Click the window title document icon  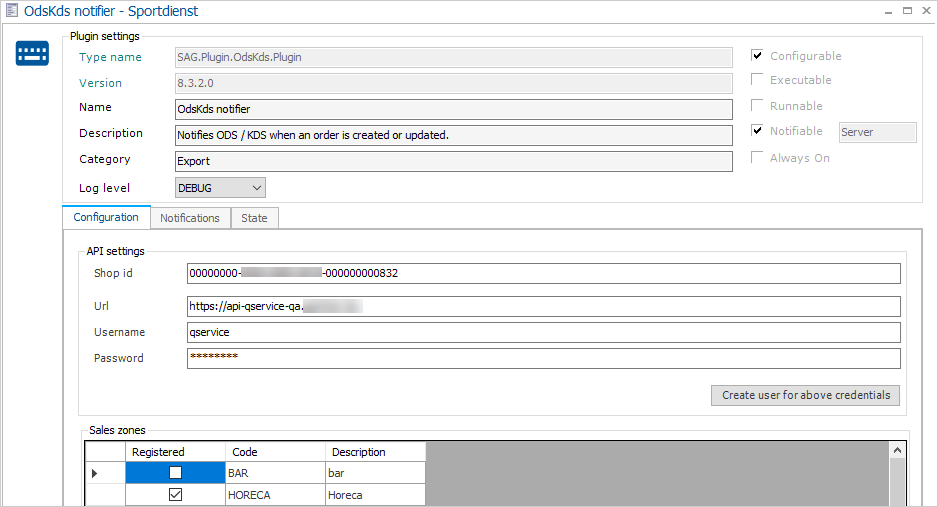tap(11, 11)
